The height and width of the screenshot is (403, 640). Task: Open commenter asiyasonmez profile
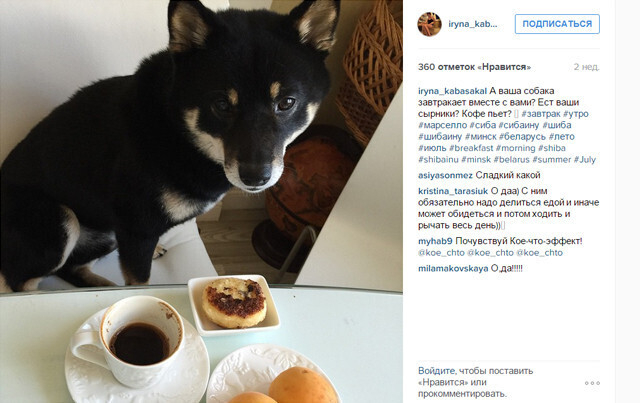(x=445, y=176)
